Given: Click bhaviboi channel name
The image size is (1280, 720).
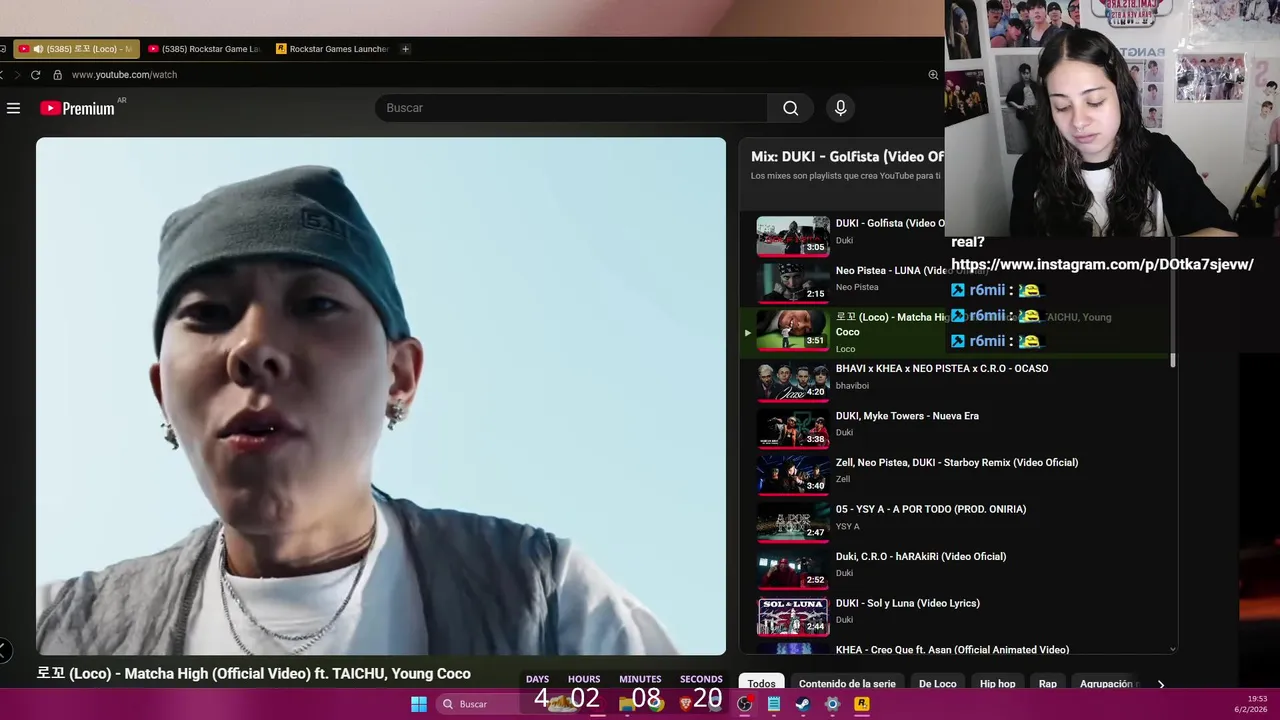Looking at the screenshot, I should 852,386.
